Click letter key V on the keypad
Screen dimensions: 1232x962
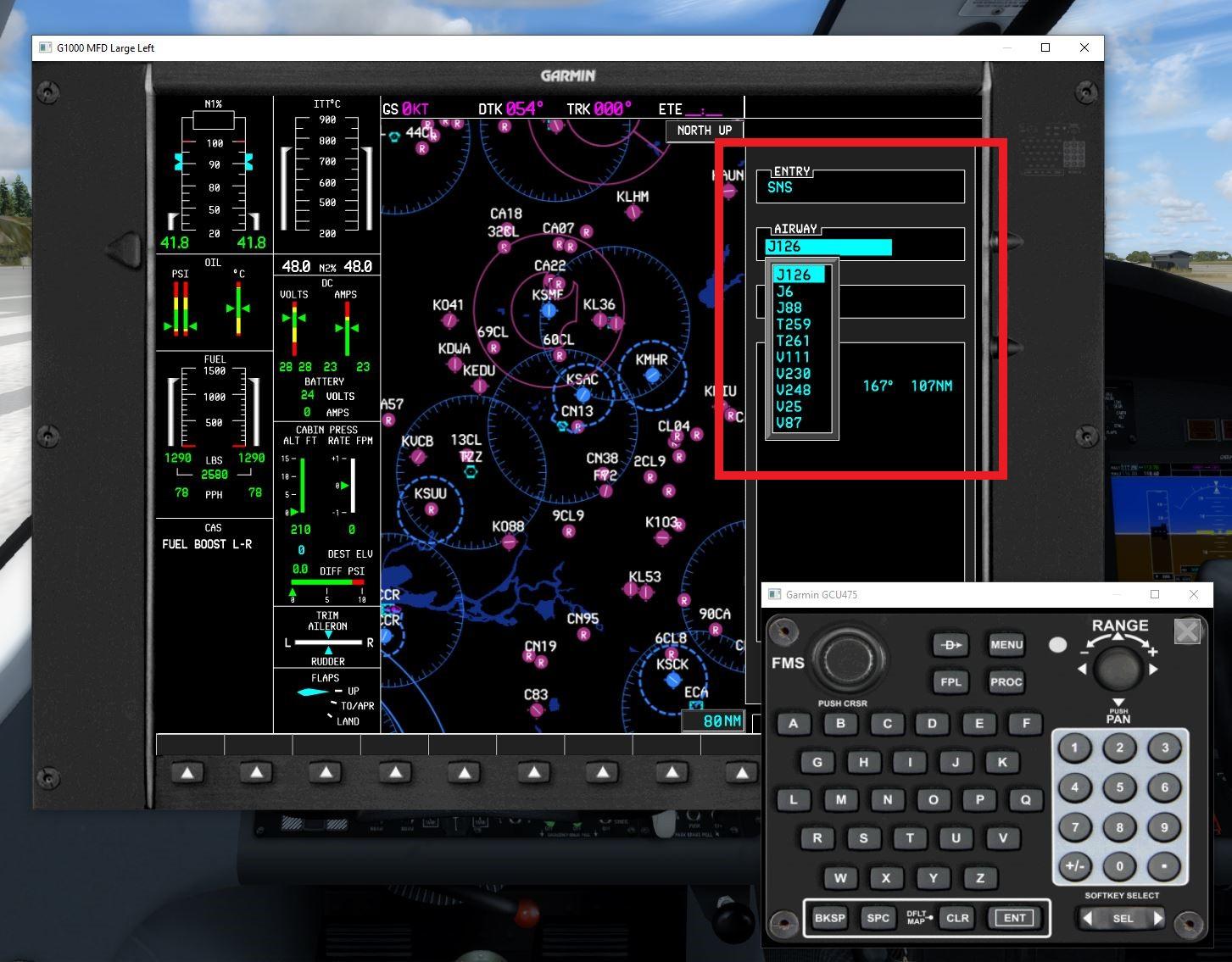(1002, 838)
